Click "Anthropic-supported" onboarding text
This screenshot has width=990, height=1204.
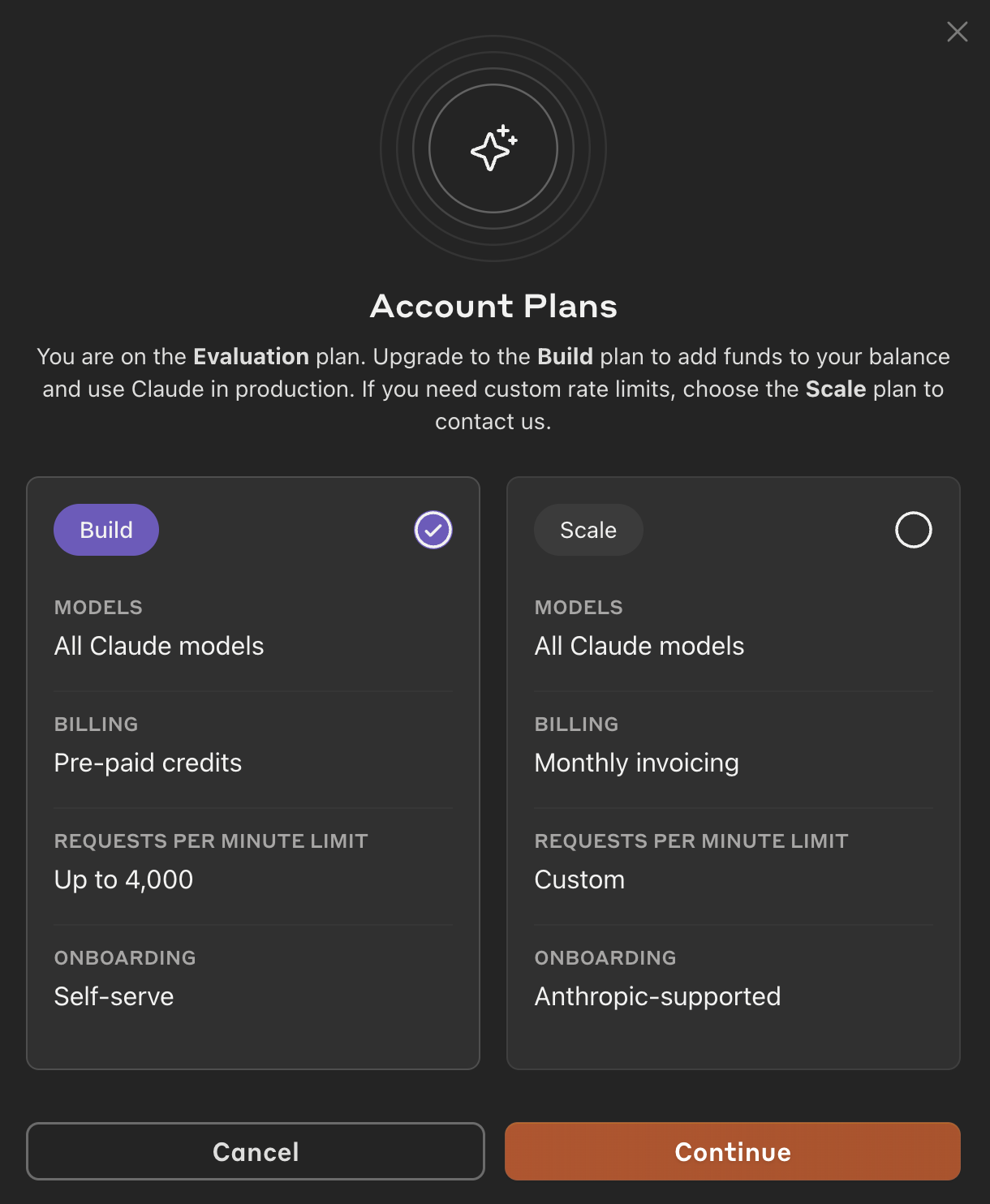click(657, 996)
